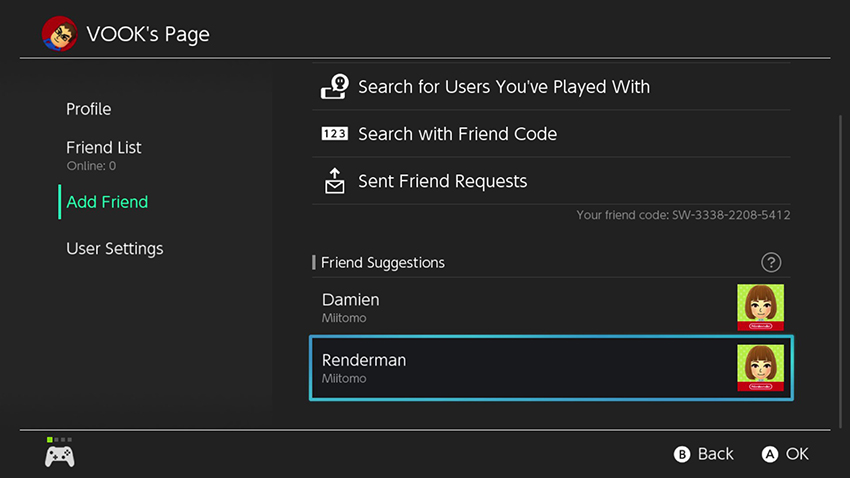Go to User Settings
The height and width of the screenshot is (478, 850).
[x=115, y=248]
